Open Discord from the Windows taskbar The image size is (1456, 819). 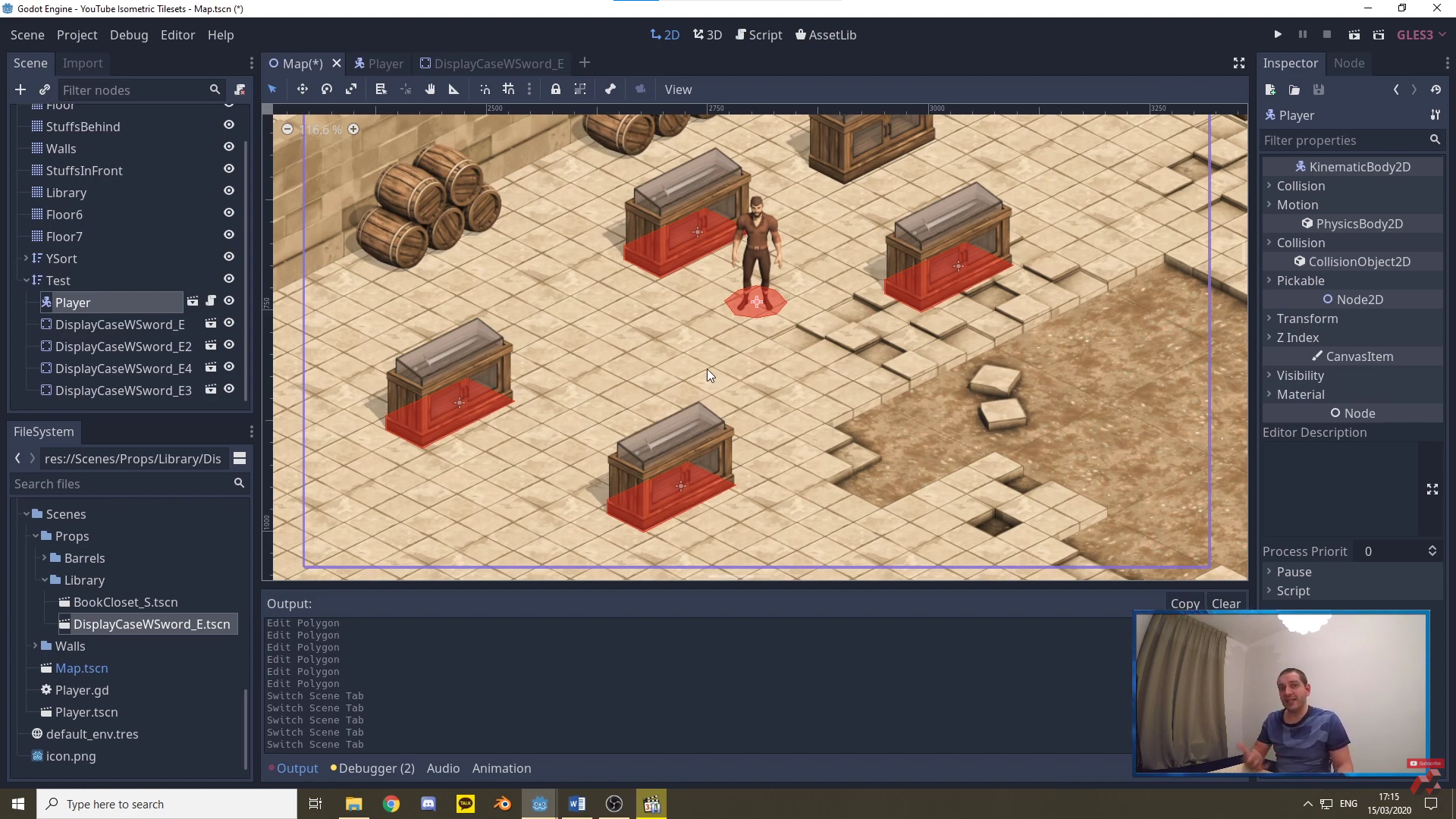point(428,804)
